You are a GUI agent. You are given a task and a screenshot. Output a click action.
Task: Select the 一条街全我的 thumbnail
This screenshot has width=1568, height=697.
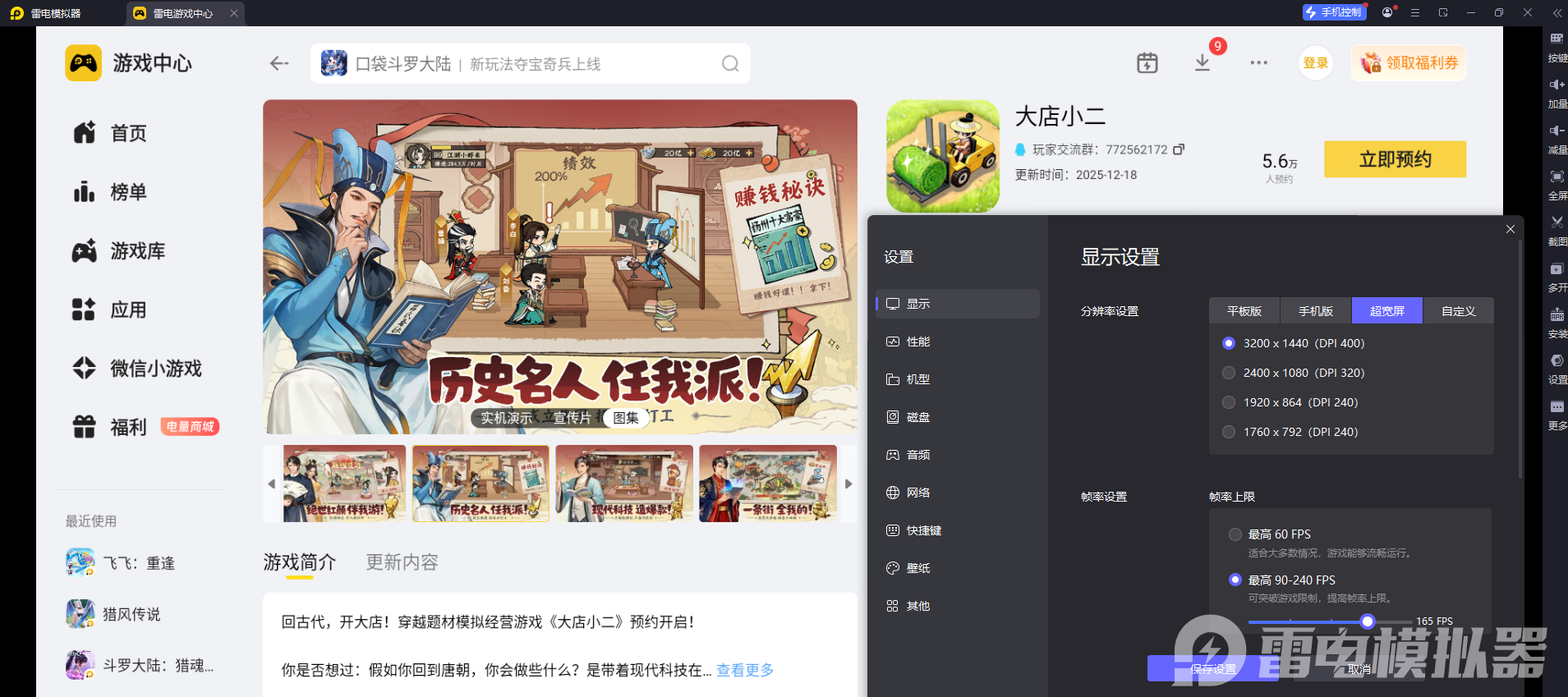[x=768, y=484]
